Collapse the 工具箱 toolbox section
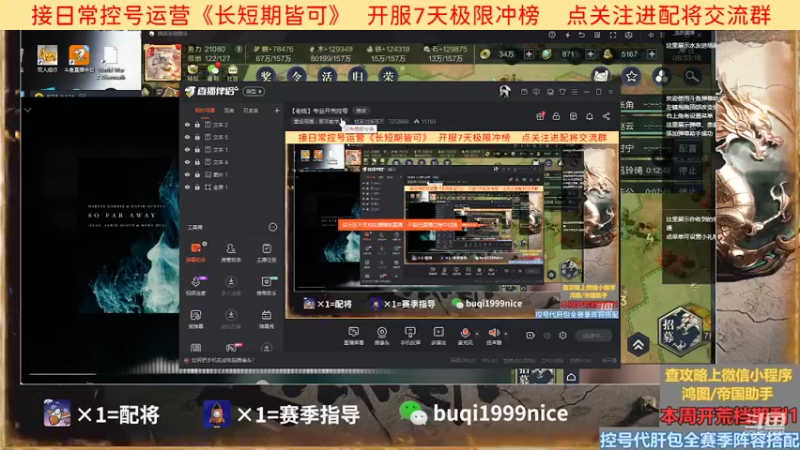Image resolution: width=800 pixels, height=450 pixels. pyautogui.click(x=273, y=227)
